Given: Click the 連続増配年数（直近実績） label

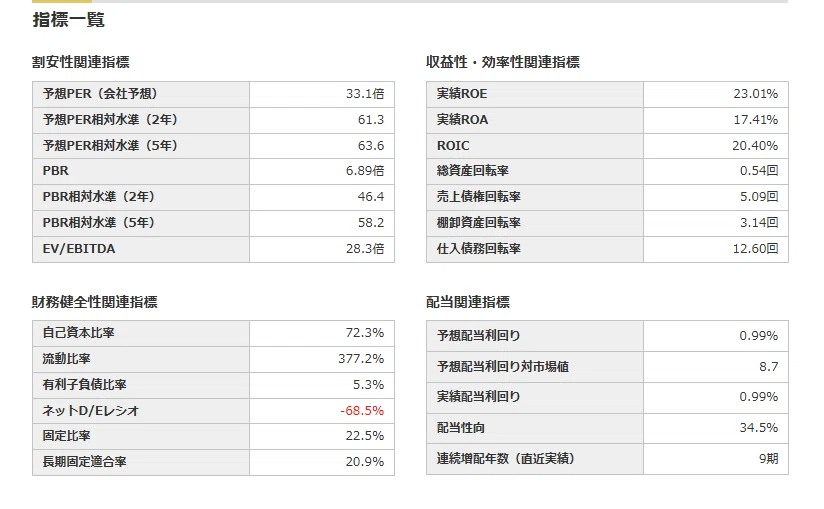Looking at the screenshot, I should coord(506,459).
